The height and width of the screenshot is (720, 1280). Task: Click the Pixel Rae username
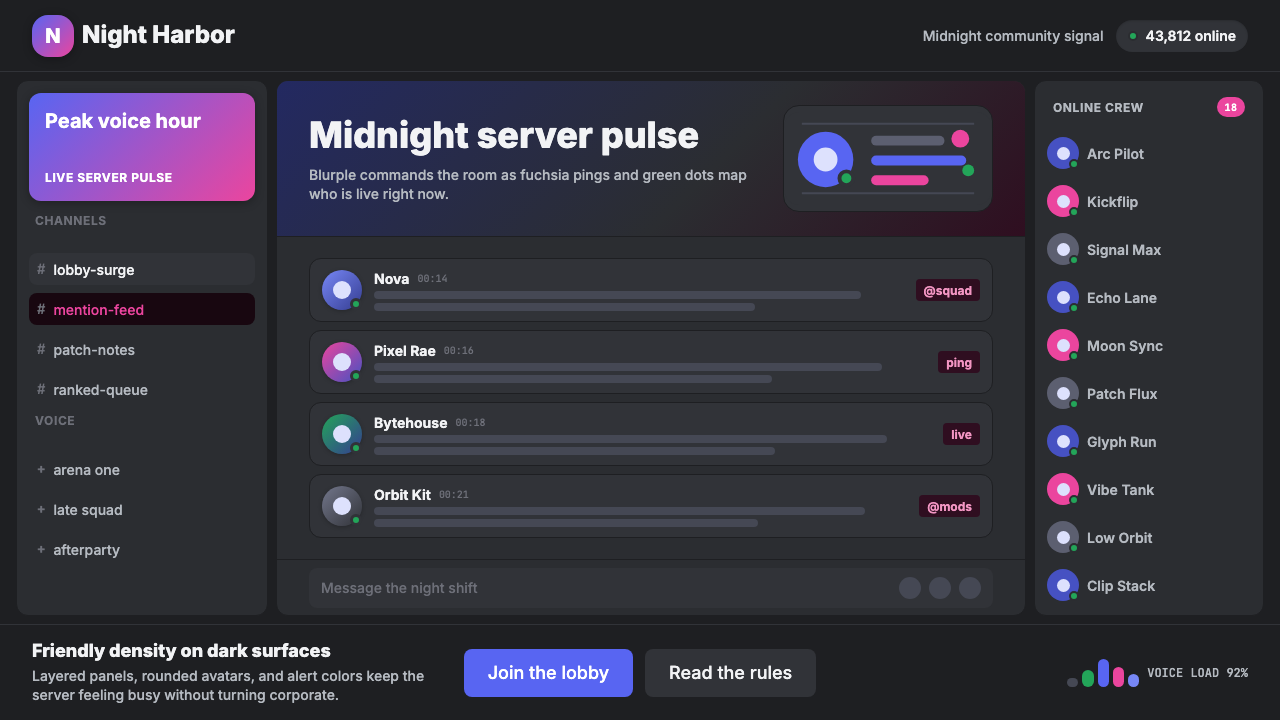[405, 351]
